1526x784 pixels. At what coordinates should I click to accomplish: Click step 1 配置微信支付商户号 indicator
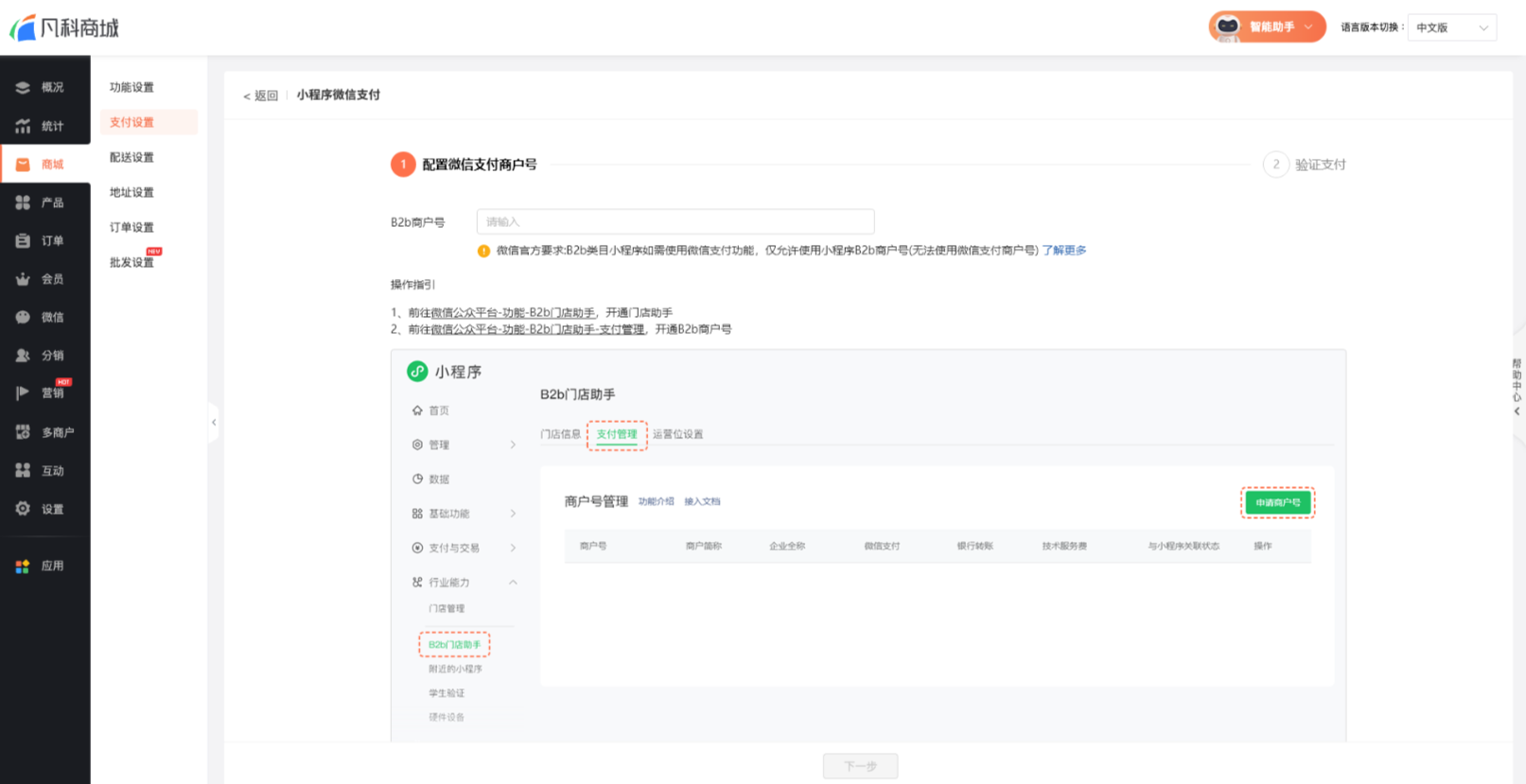464,165
